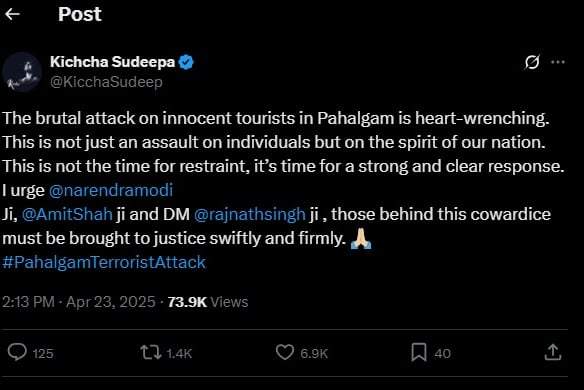Image resolution: width=584 pixels, height=390 pixels.
Task: Like the post with the heart icon
Action: (285, 352)
